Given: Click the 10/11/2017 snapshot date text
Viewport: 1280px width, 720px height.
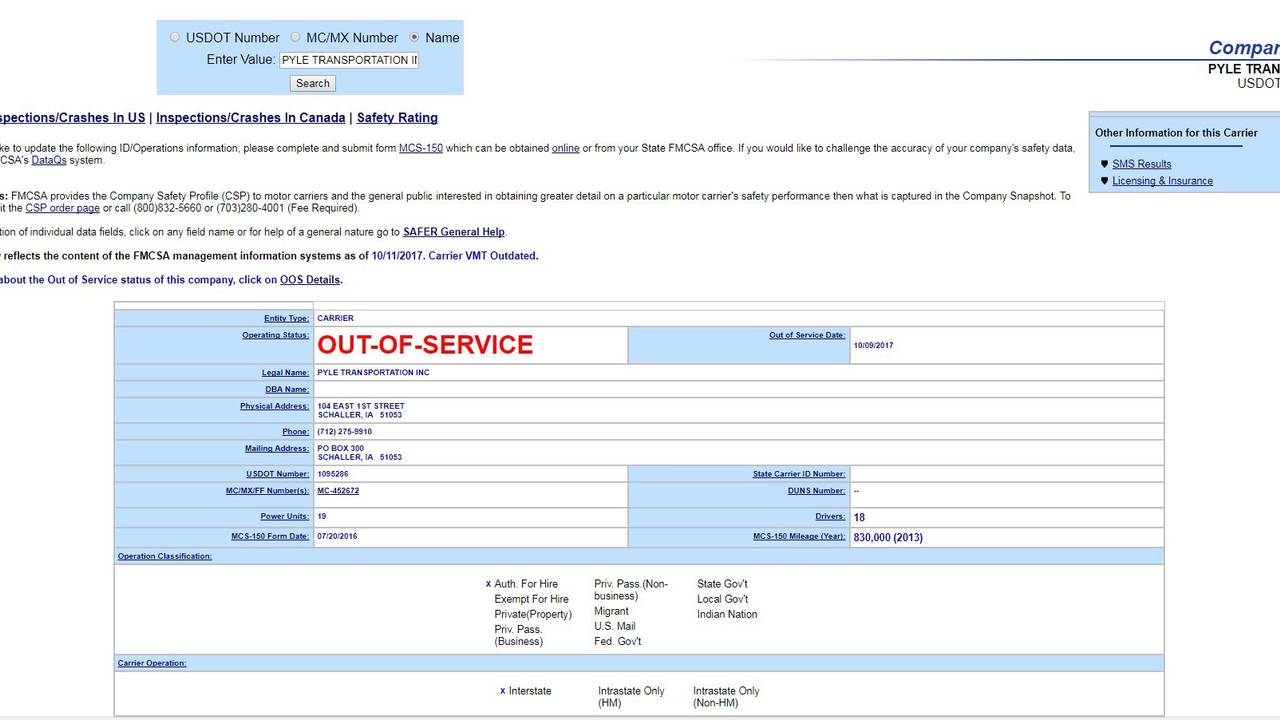Looking at the screenshot, I should tap(397, 256).
